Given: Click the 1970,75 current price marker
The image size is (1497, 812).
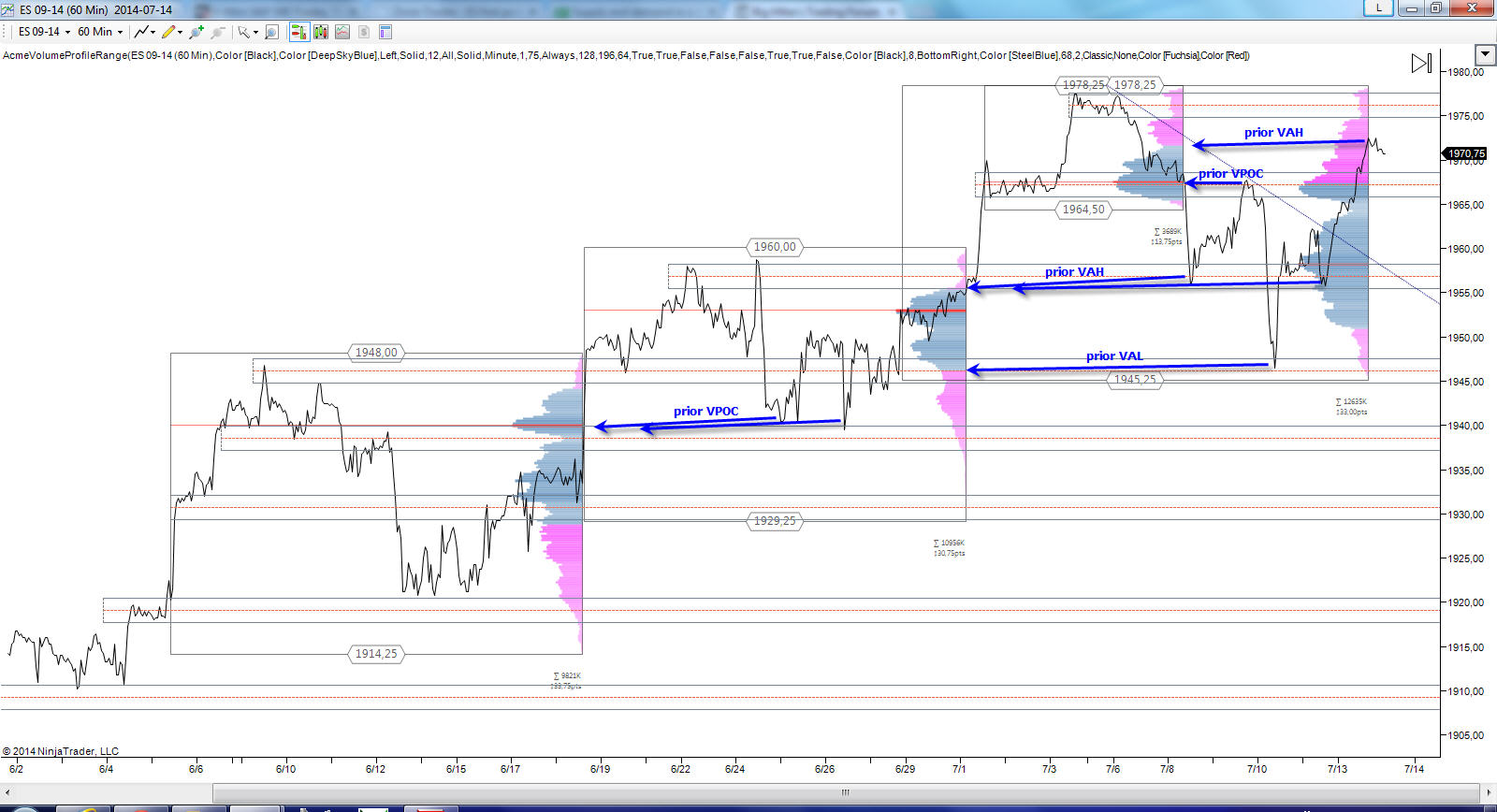Looking at the screenshot, I should [1464, 153].
